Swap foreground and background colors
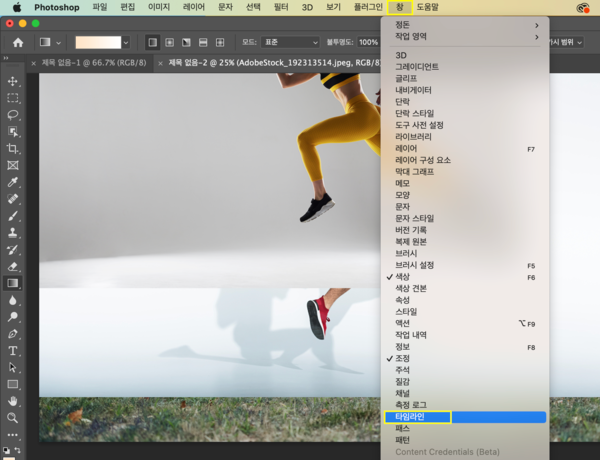This screenshot has height=460, width=600. [x=17, y=450]
